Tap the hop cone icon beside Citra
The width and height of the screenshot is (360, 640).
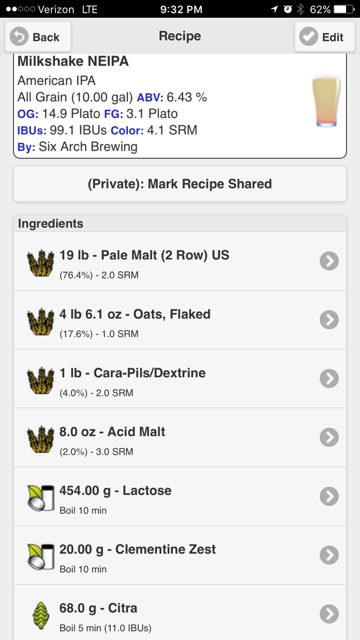(41, 616)
